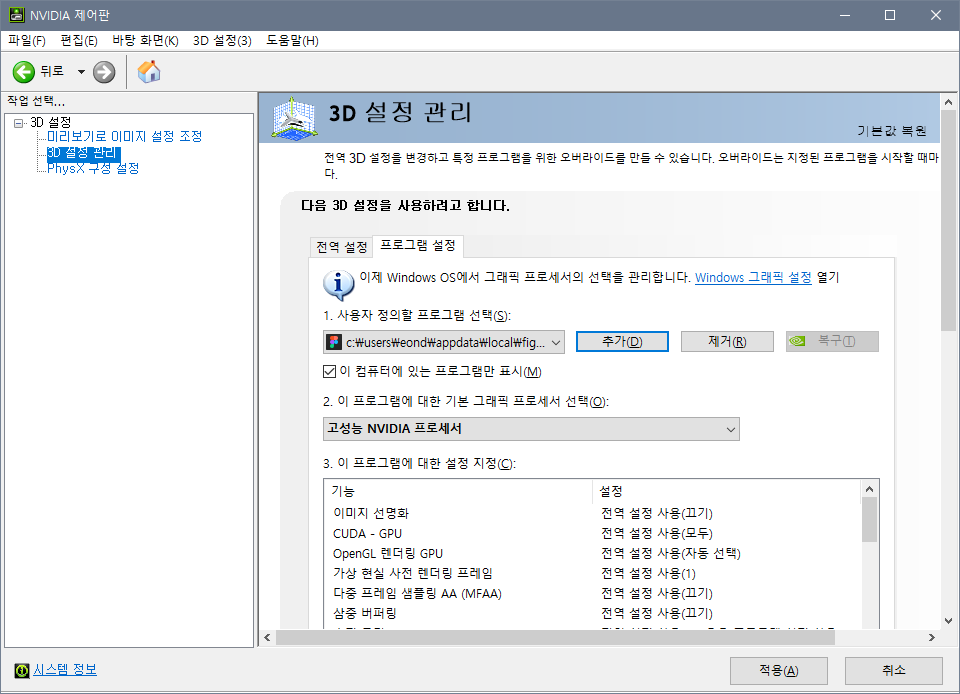Click main panel scroll up arrow
Screen dimensions: 960x694
948,102
